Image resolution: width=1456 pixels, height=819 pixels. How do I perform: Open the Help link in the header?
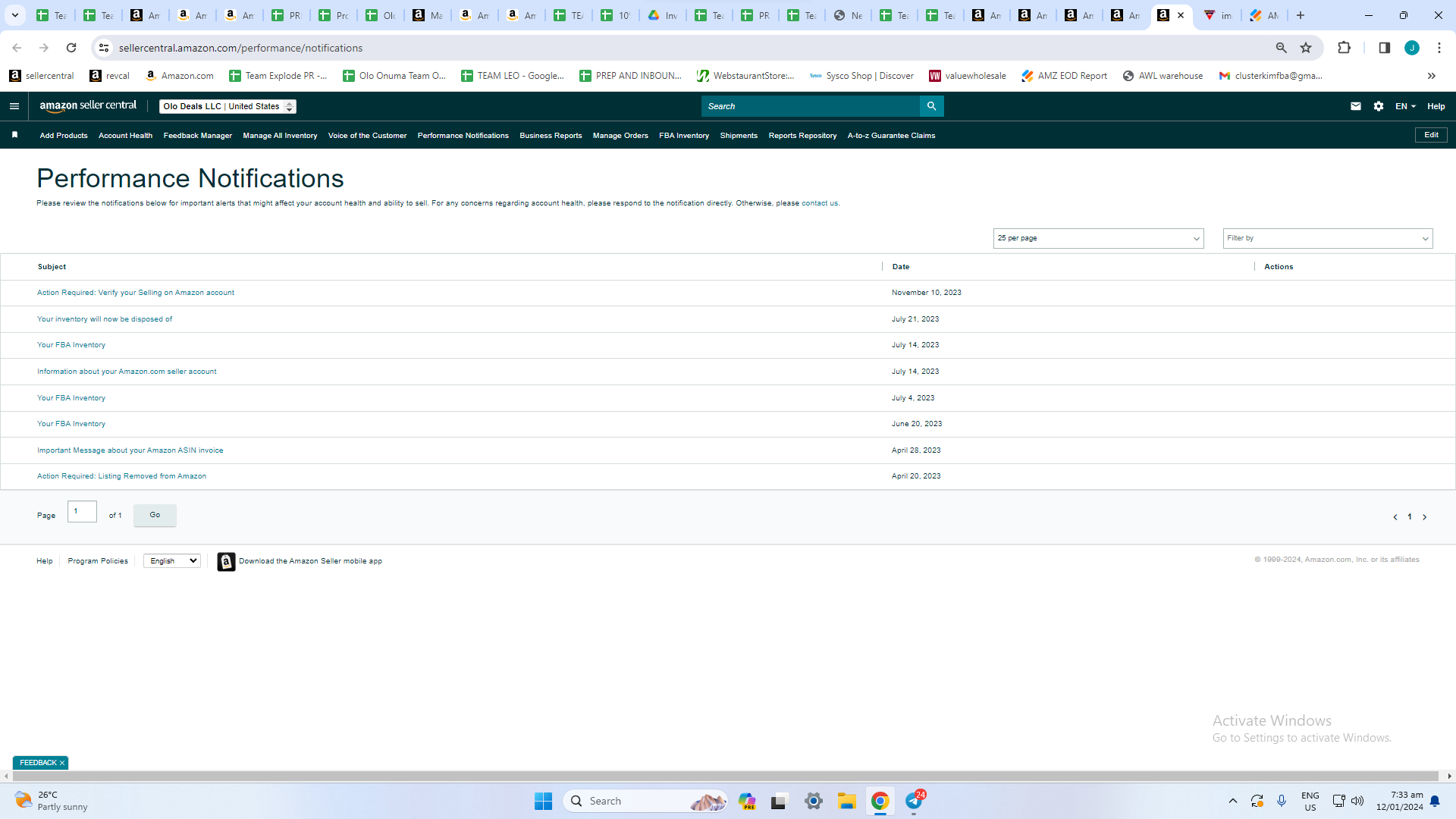(1436, 106)
